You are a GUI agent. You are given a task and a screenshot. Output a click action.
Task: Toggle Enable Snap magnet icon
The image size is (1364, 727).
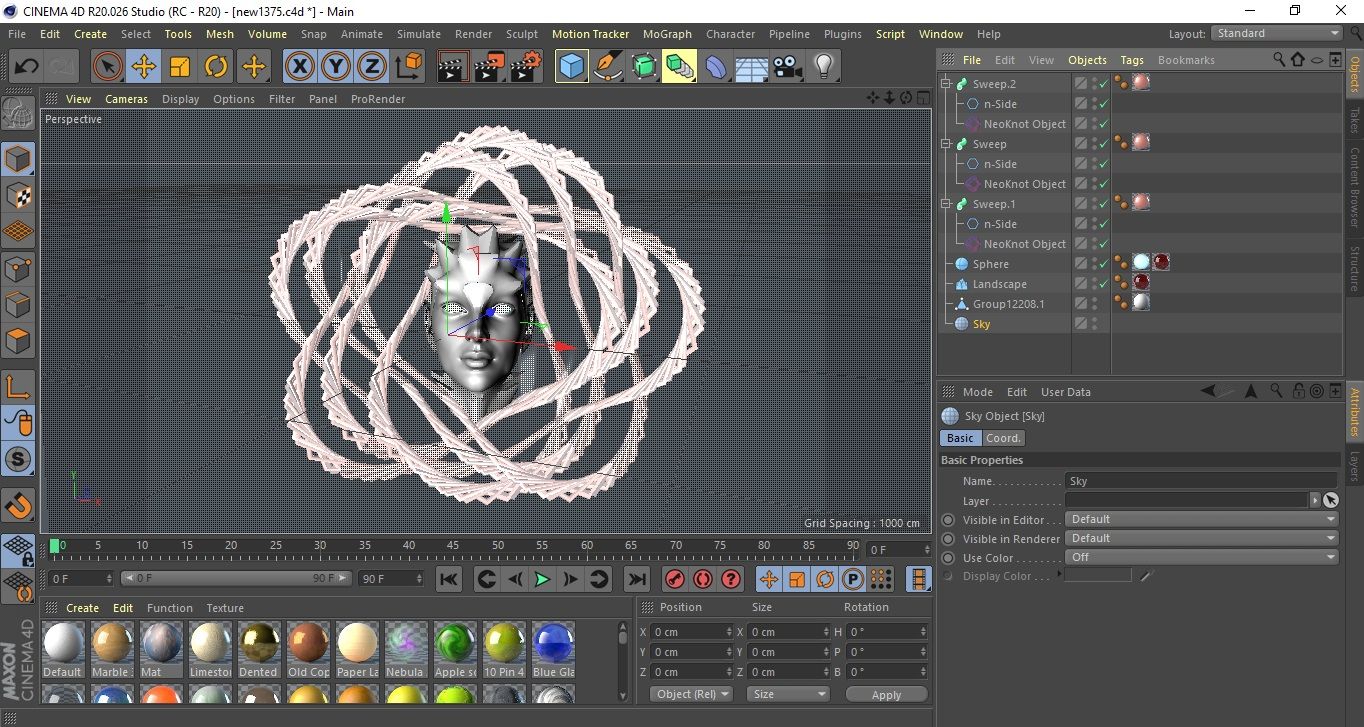pyautogui.click(x=18, y=505)
